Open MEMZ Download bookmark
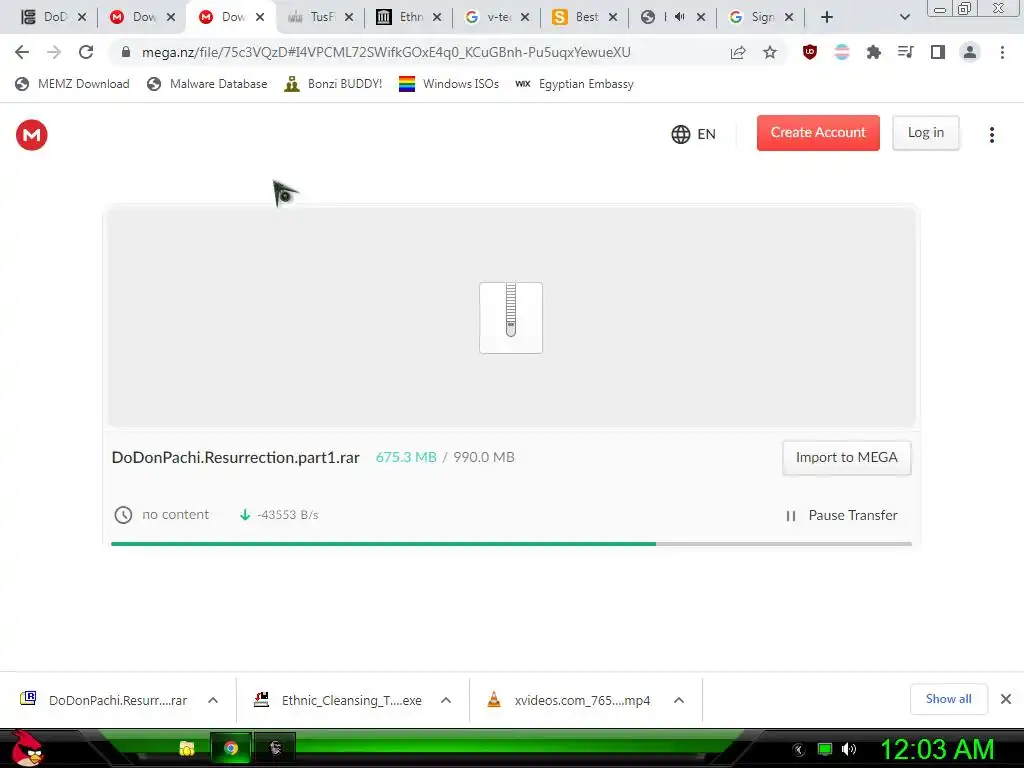1024x768 pixels. pyautogui.click(x=72, y=84)
